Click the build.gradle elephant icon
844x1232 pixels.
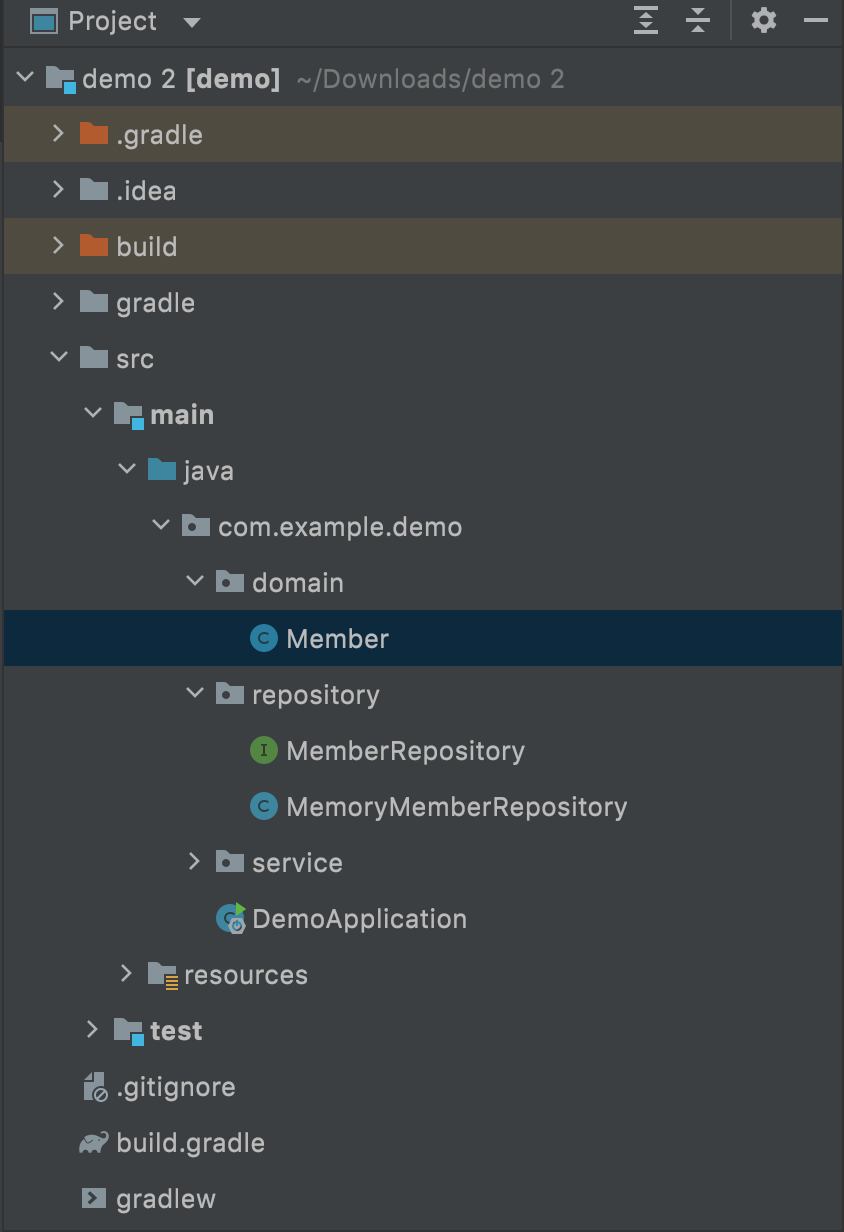tap(94, 1142)
